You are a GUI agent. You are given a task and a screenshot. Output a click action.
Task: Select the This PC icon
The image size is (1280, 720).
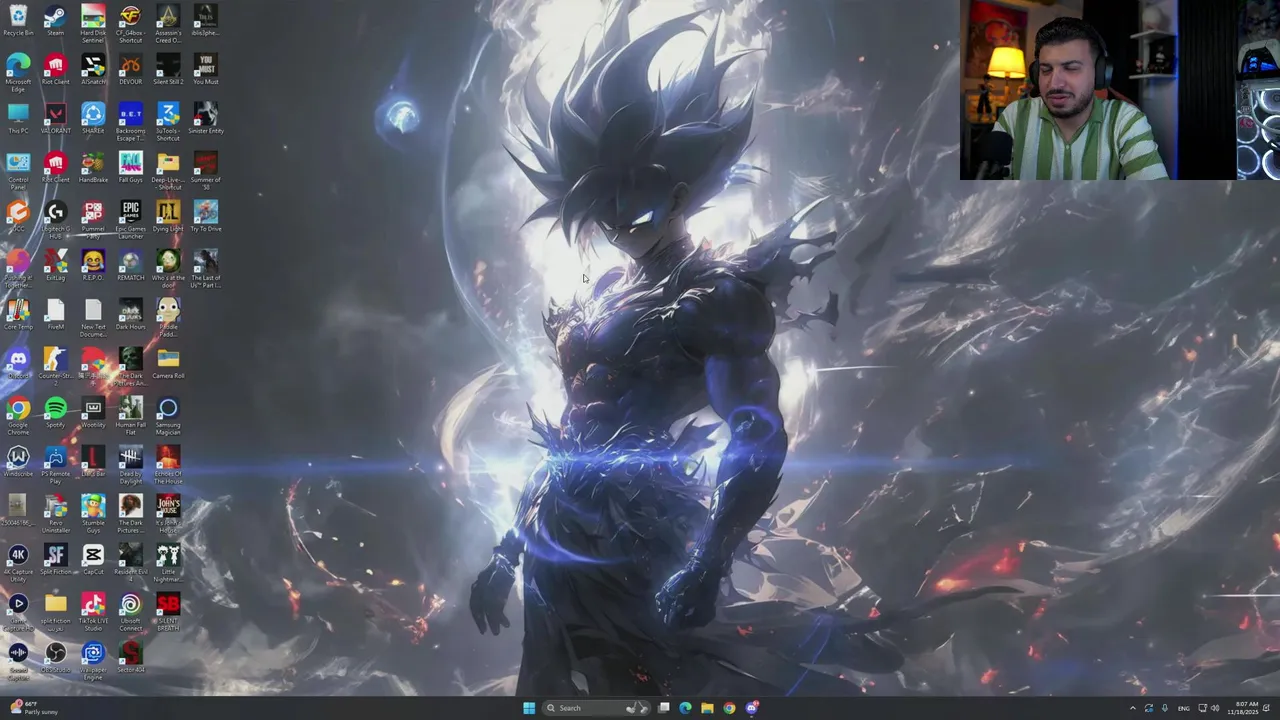coord(18,118)
